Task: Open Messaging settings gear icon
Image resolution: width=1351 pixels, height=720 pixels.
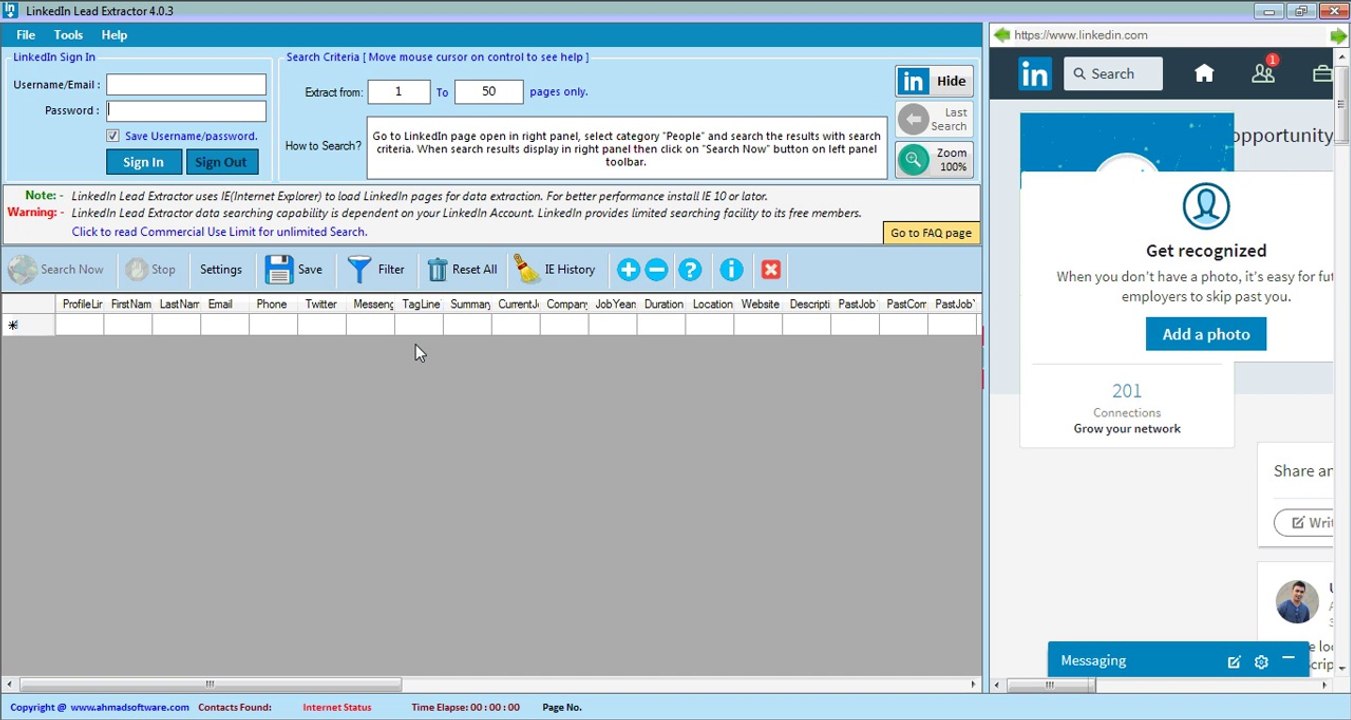Action: [1261, 662]
